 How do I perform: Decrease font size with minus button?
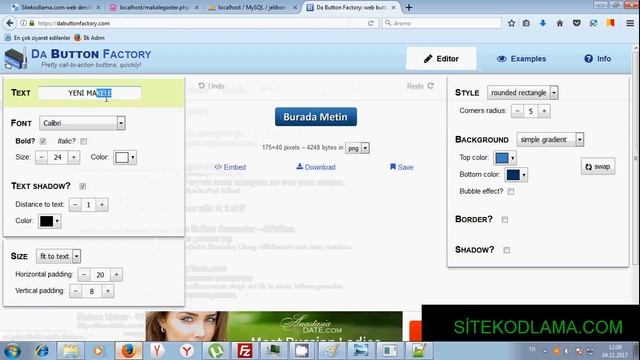41,157
